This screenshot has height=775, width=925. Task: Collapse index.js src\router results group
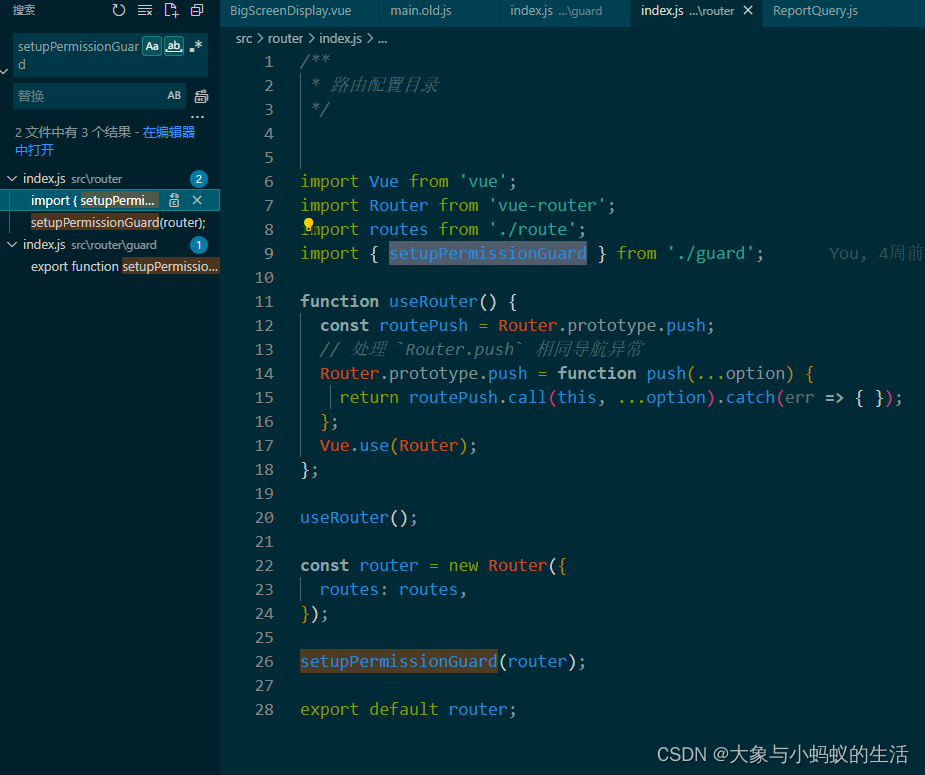[x=11, y=178]
